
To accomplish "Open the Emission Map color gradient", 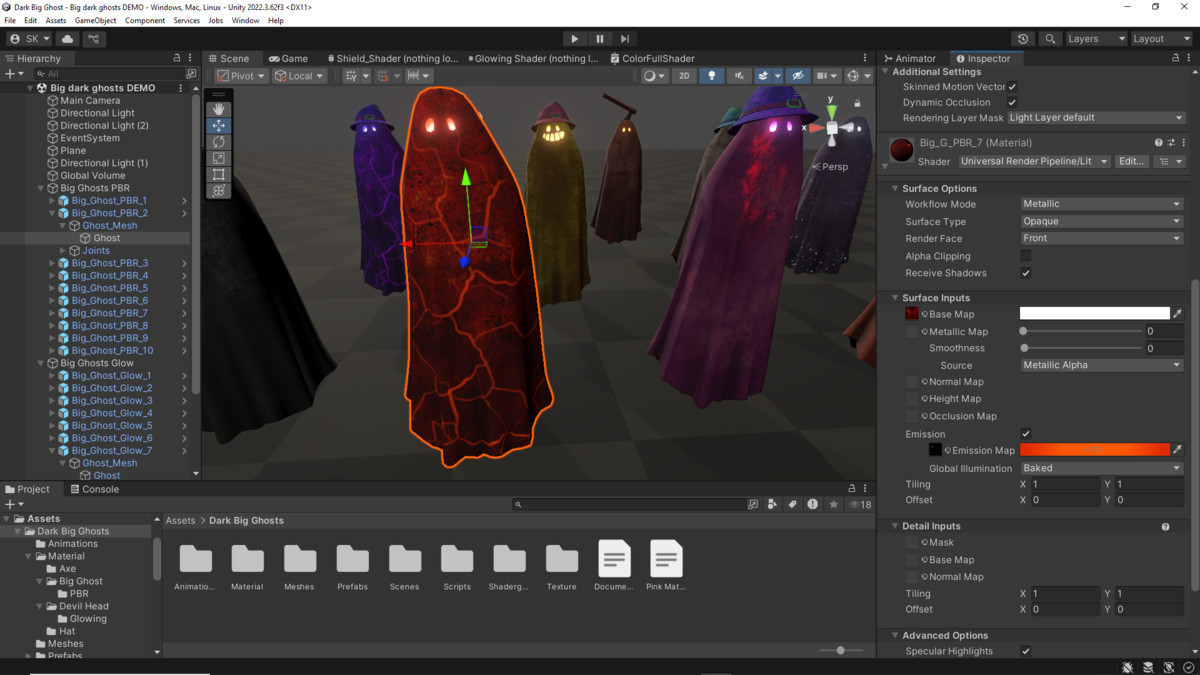I will (x=1095, y=449).
